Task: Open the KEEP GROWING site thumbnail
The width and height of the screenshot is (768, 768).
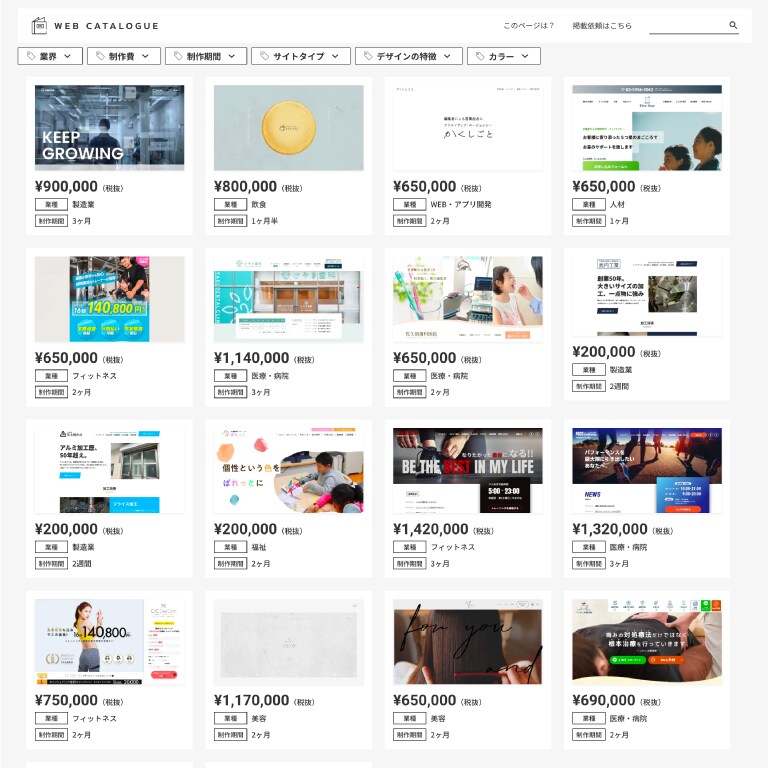Action: [109, 127]
